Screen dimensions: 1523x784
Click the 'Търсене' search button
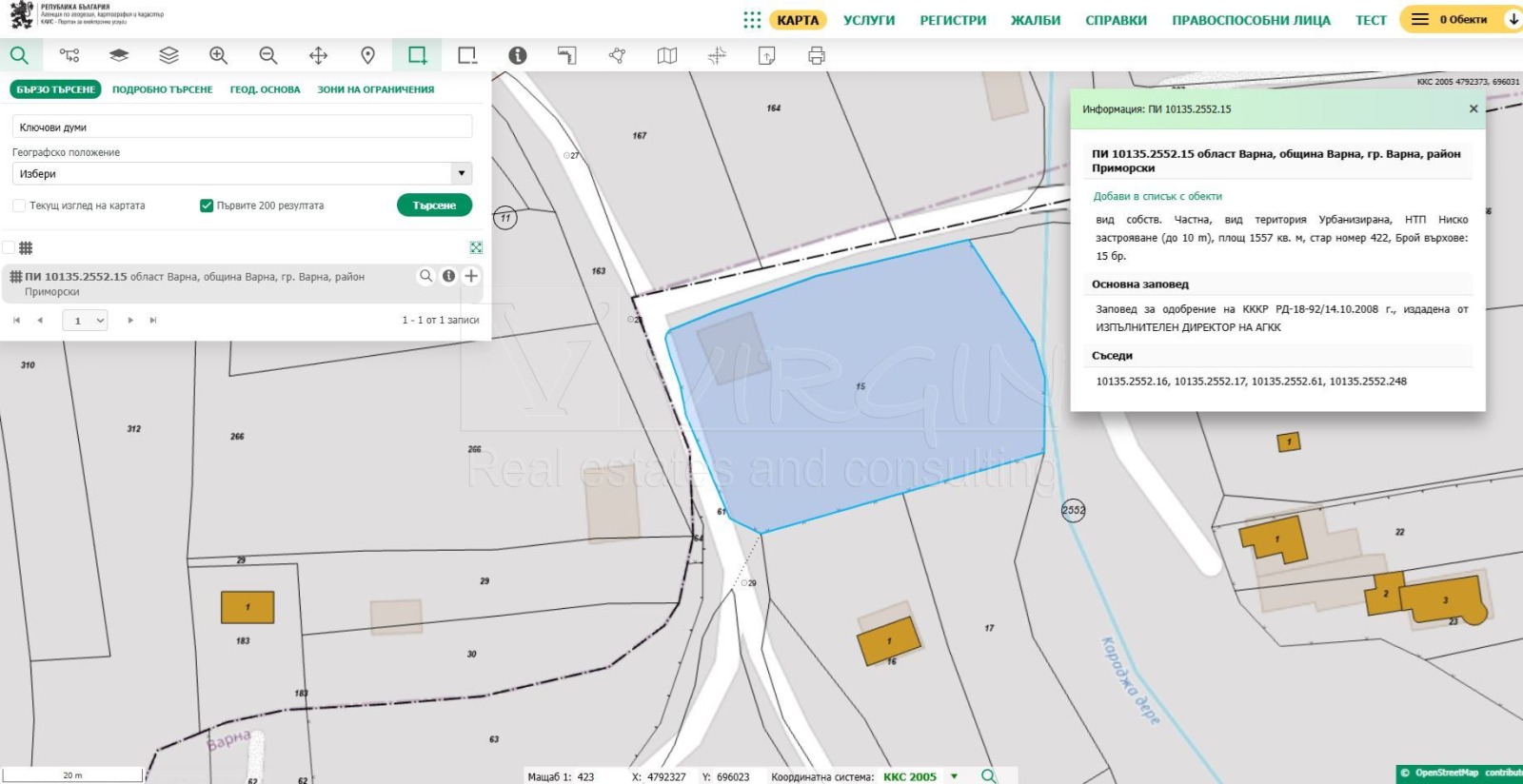tap(434, 206)
